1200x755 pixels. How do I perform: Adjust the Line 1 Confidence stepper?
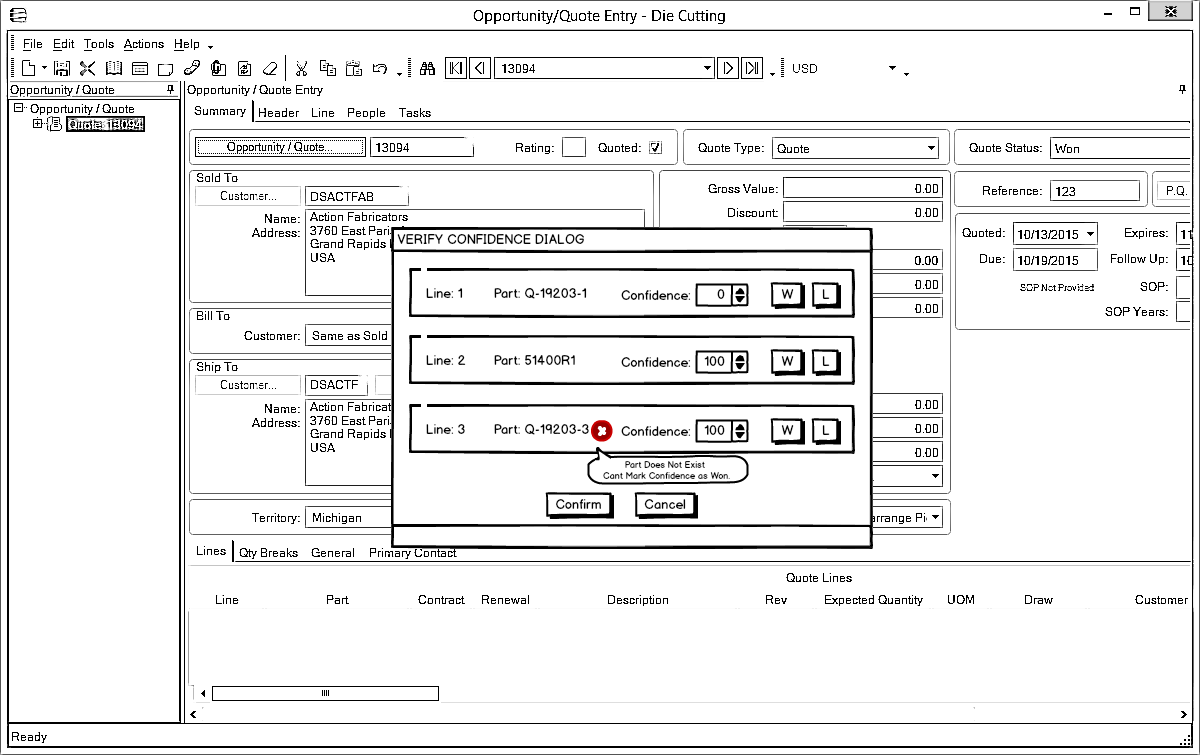tap(740, 295)
